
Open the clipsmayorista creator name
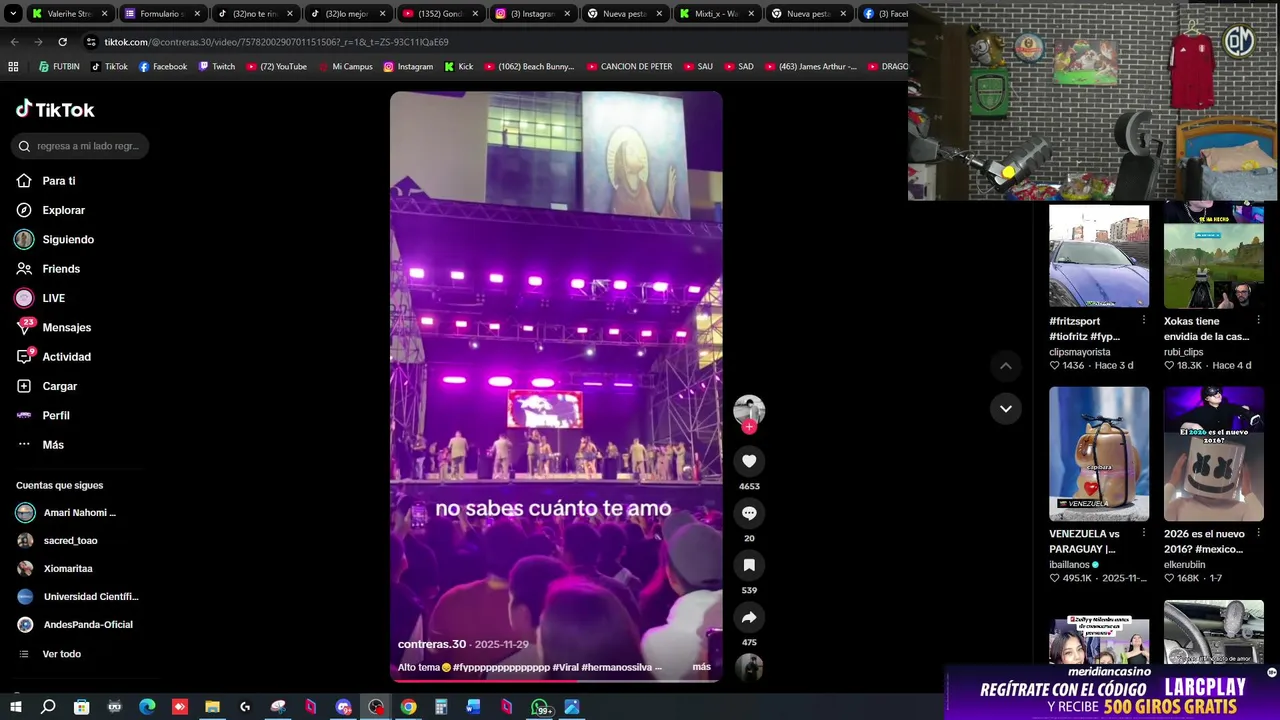click(x=1080, y=352)
